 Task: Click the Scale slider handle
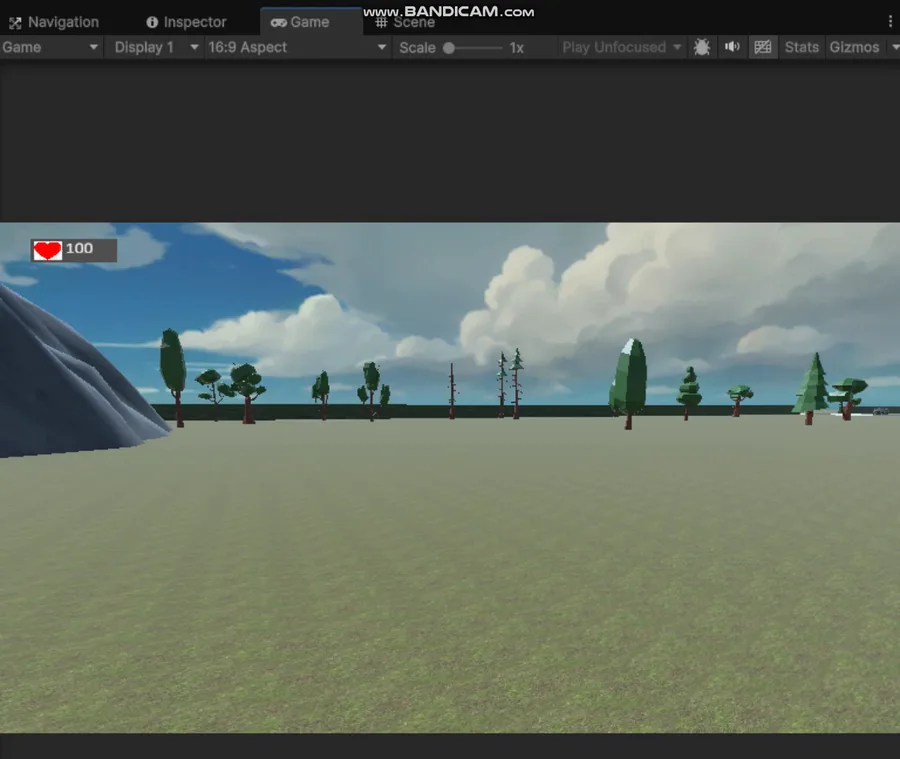coord(449,48)
